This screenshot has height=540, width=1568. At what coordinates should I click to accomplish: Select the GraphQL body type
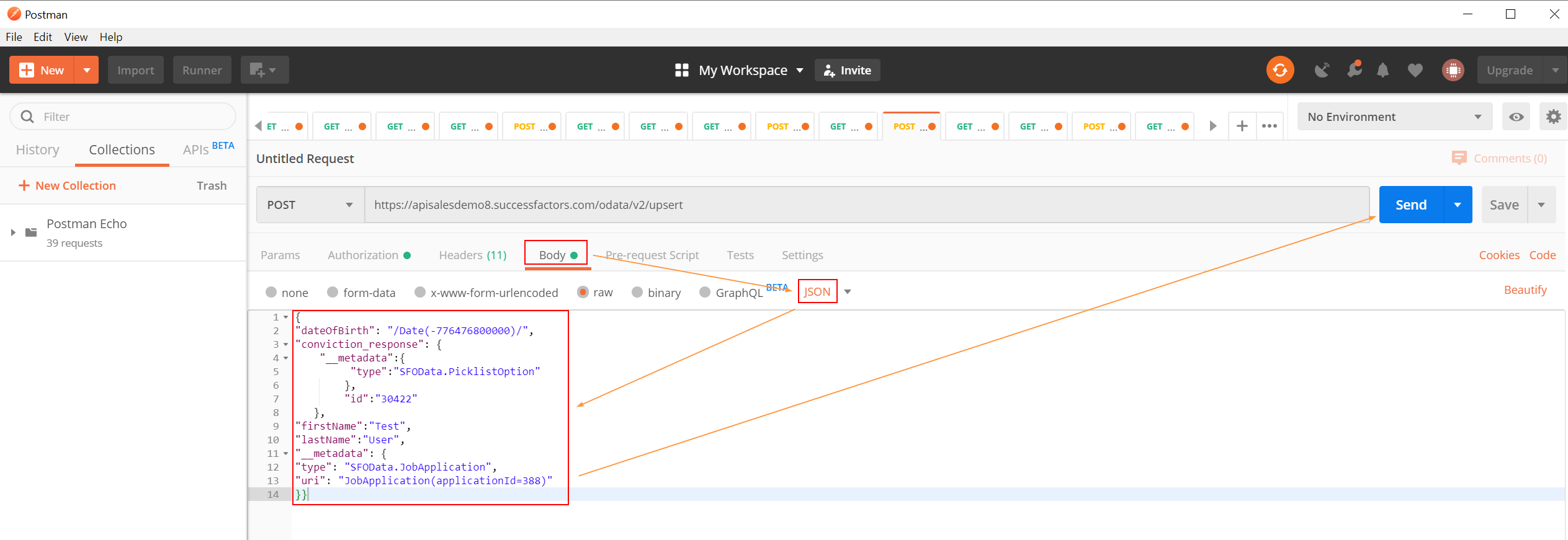[705, 292]
